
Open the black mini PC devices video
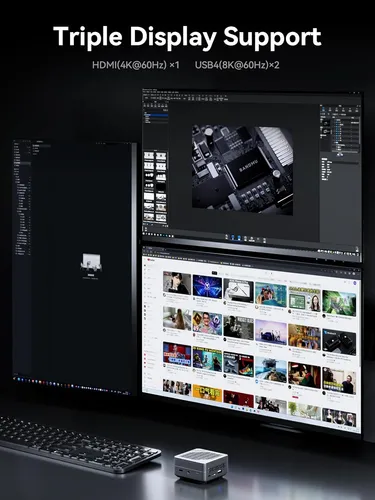pos(339,343)
